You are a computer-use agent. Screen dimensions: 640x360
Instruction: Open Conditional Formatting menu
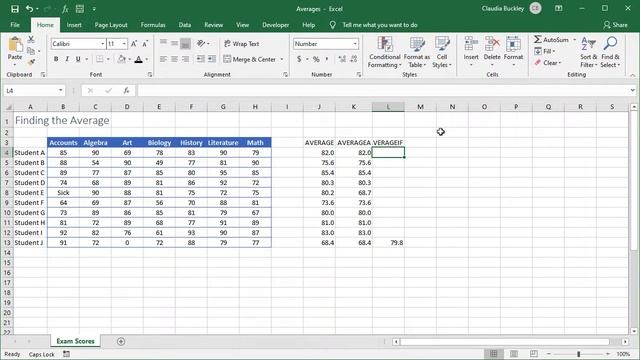click(384, 52)
